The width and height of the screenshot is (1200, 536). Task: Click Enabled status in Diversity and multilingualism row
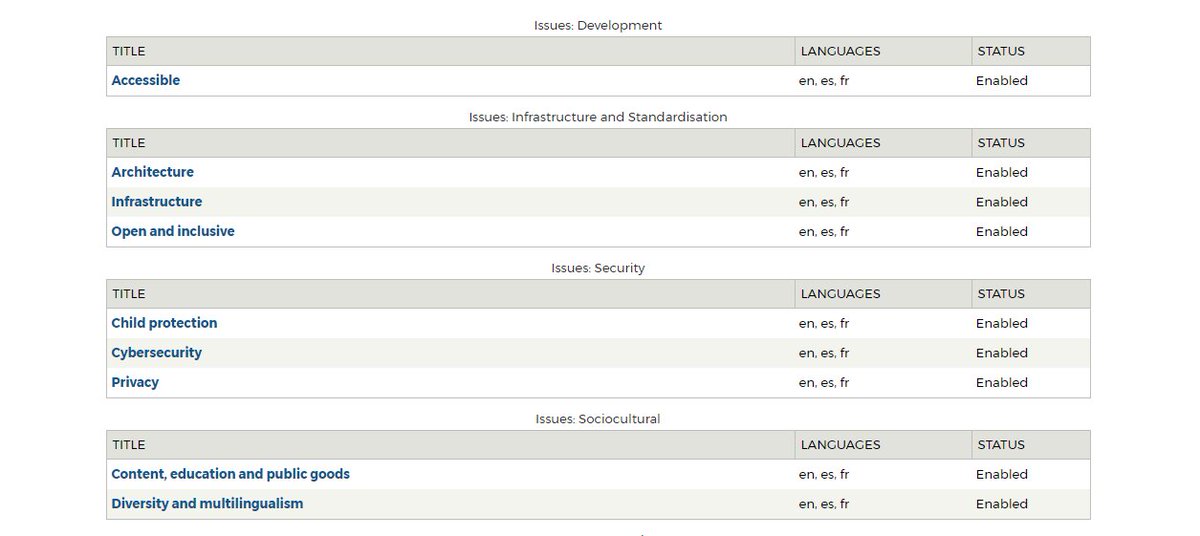click(x=1002, y=504)
